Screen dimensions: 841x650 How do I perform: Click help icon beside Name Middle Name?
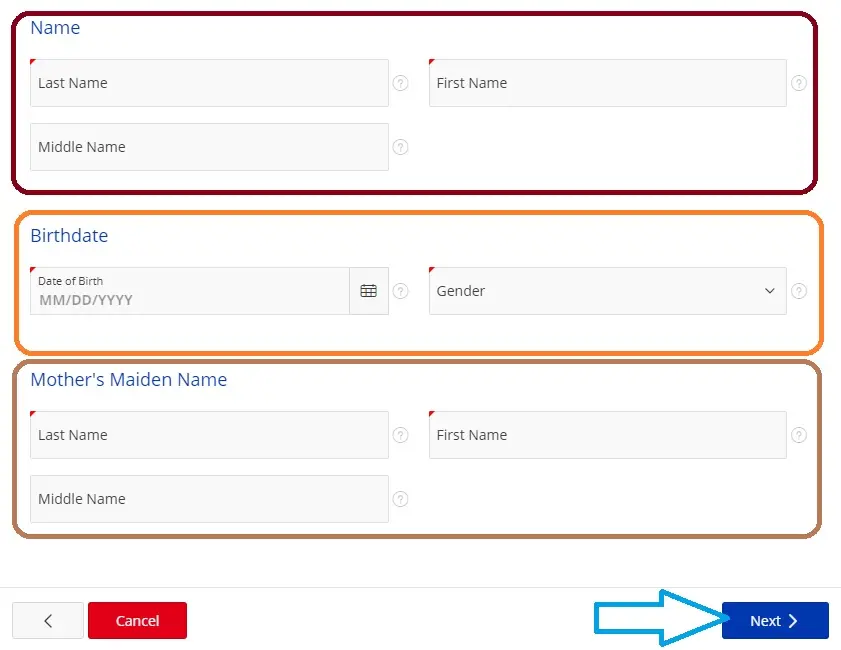(400, 147)
